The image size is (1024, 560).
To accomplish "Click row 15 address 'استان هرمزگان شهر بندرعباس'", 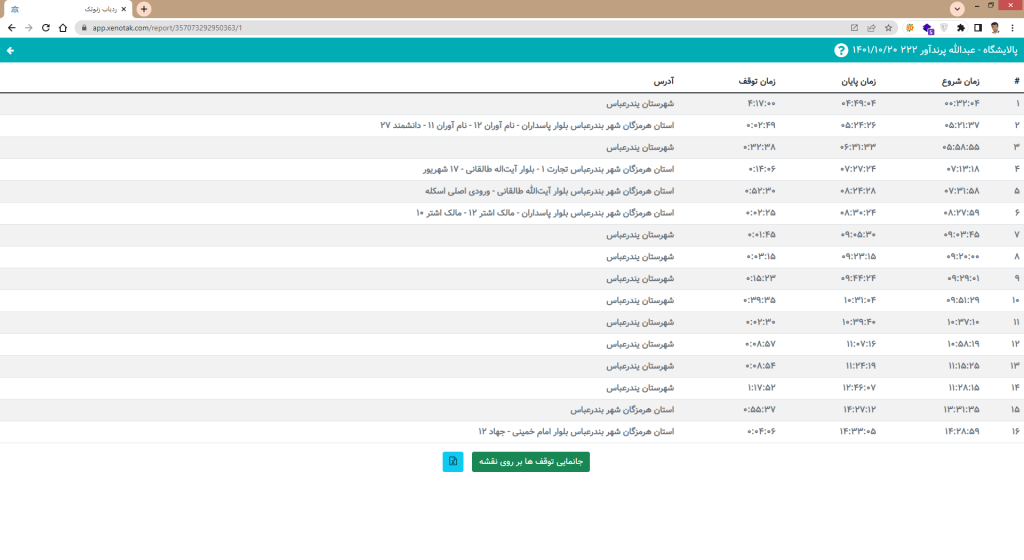I will point(622,410).
